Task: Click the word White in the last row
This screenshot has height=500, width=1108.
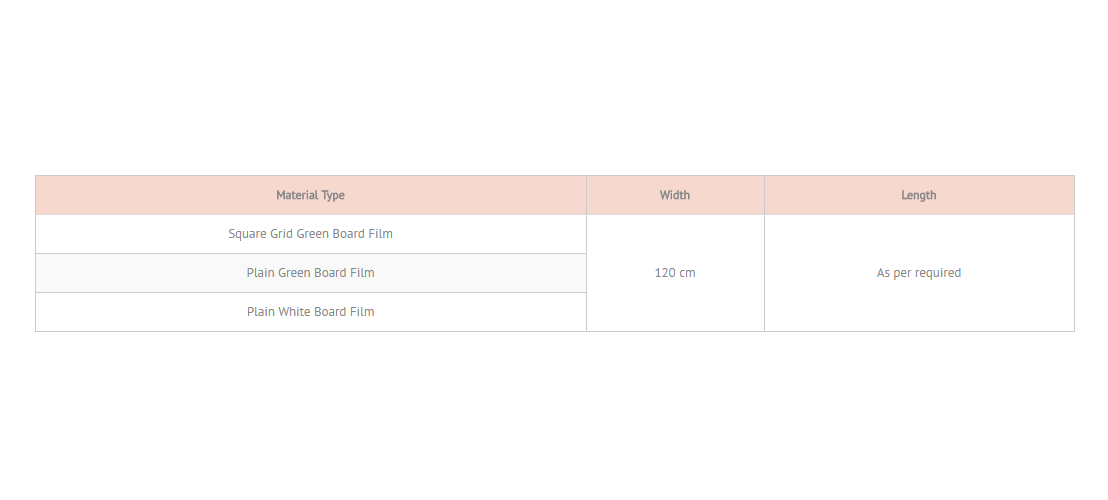Action: click(293, 311)
